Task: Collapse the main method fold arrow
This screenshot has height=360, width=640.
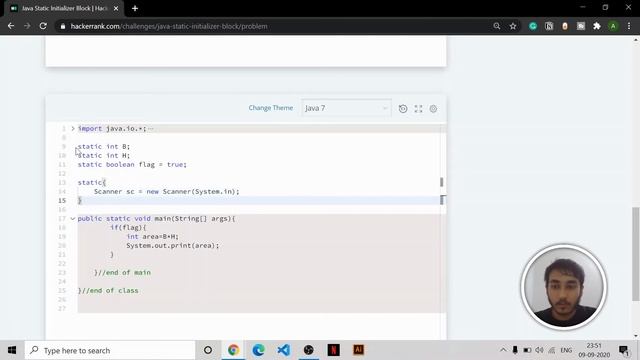Action: tap(73, 219)
